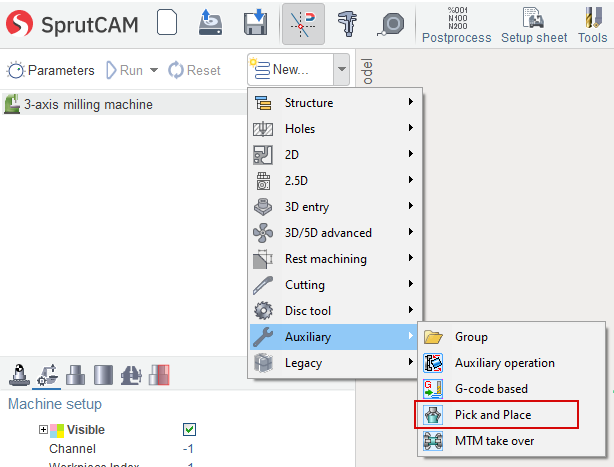Image resolution: width=614 pixels, height=467 pixels.
Task: Open the Tools library
Action: pyautogui.click(x=593, y=25)
